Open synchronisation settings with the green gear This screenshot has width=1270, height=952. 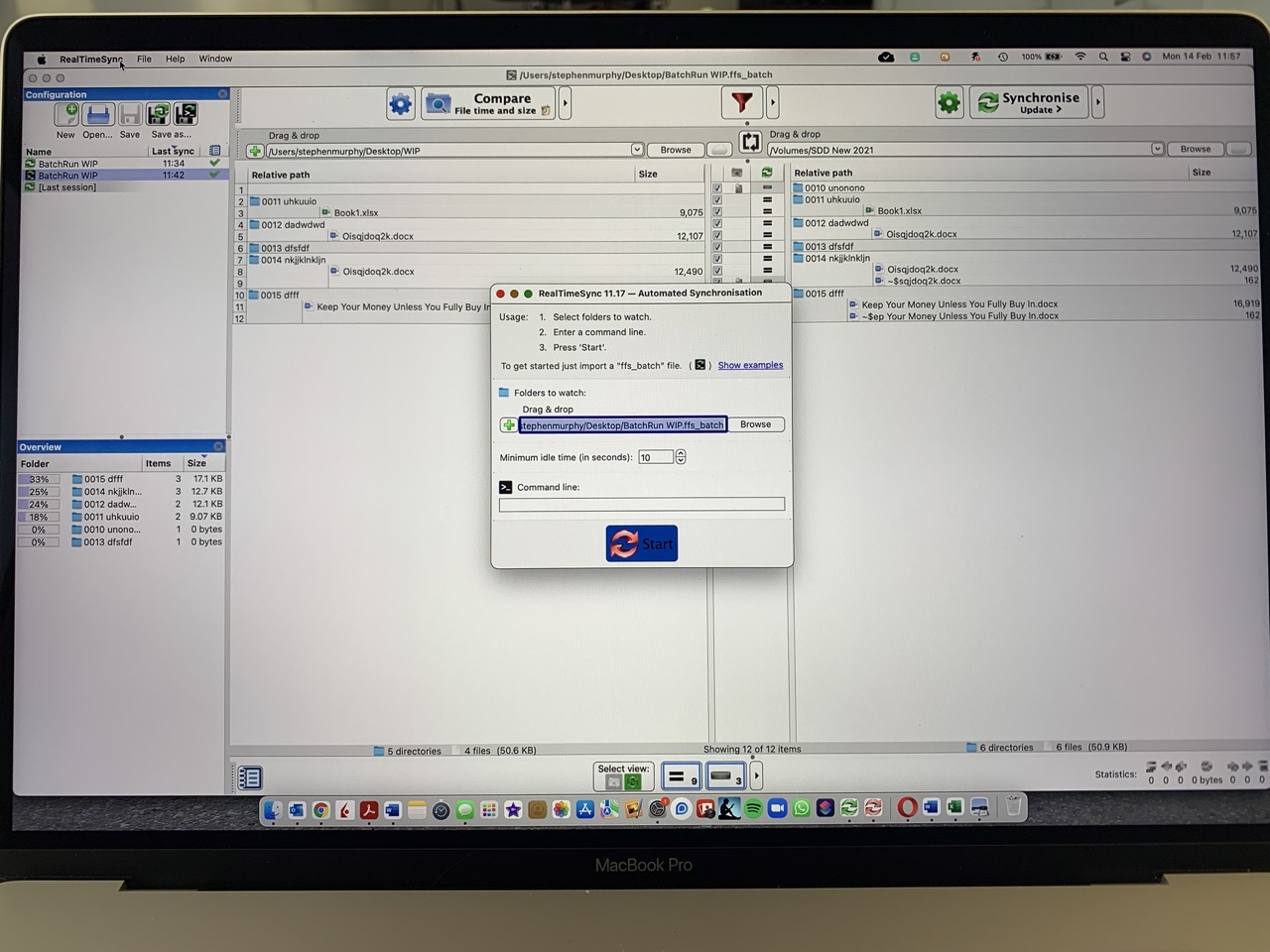950,102
